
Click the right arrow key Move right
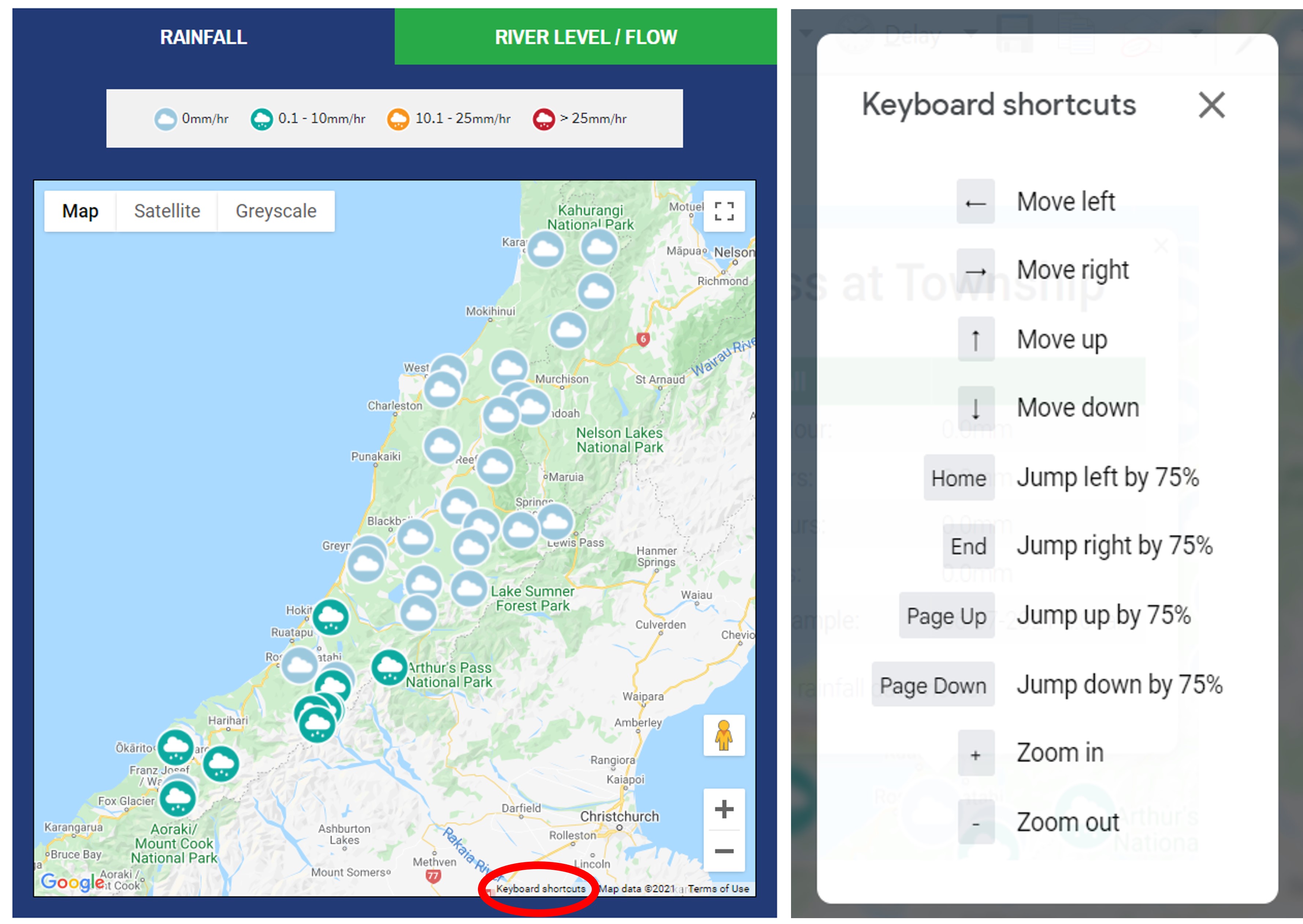(x=976, y=271)
